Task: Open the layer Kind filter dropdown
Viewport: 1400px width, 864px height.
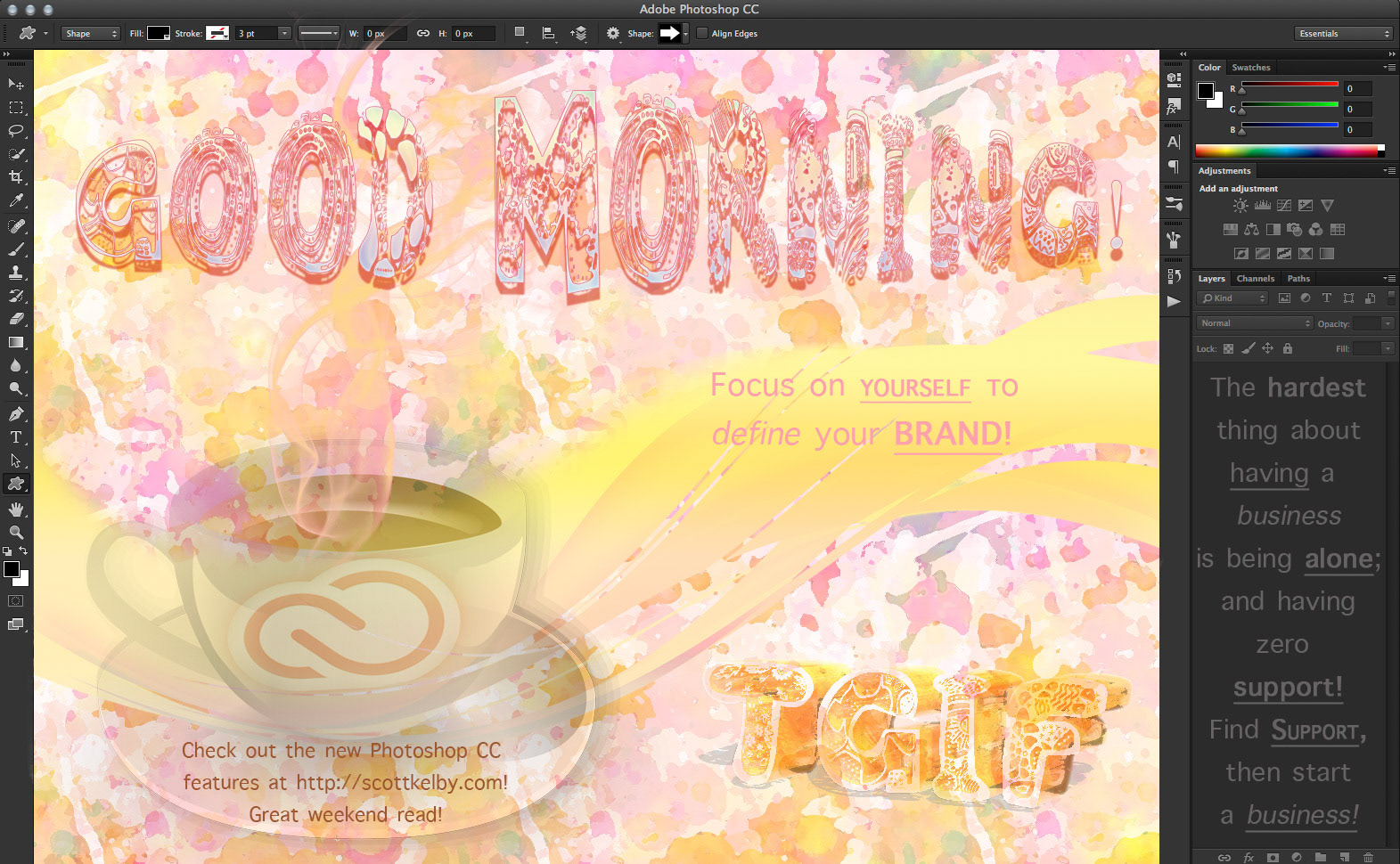Action: tap(1232, 298)
